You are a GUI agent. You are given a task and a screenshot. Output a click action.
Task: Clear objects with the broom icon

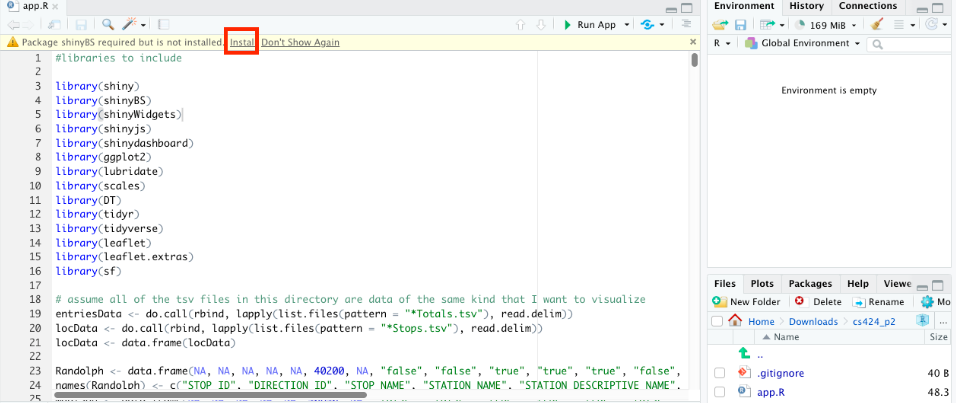(x=876, y=24)
